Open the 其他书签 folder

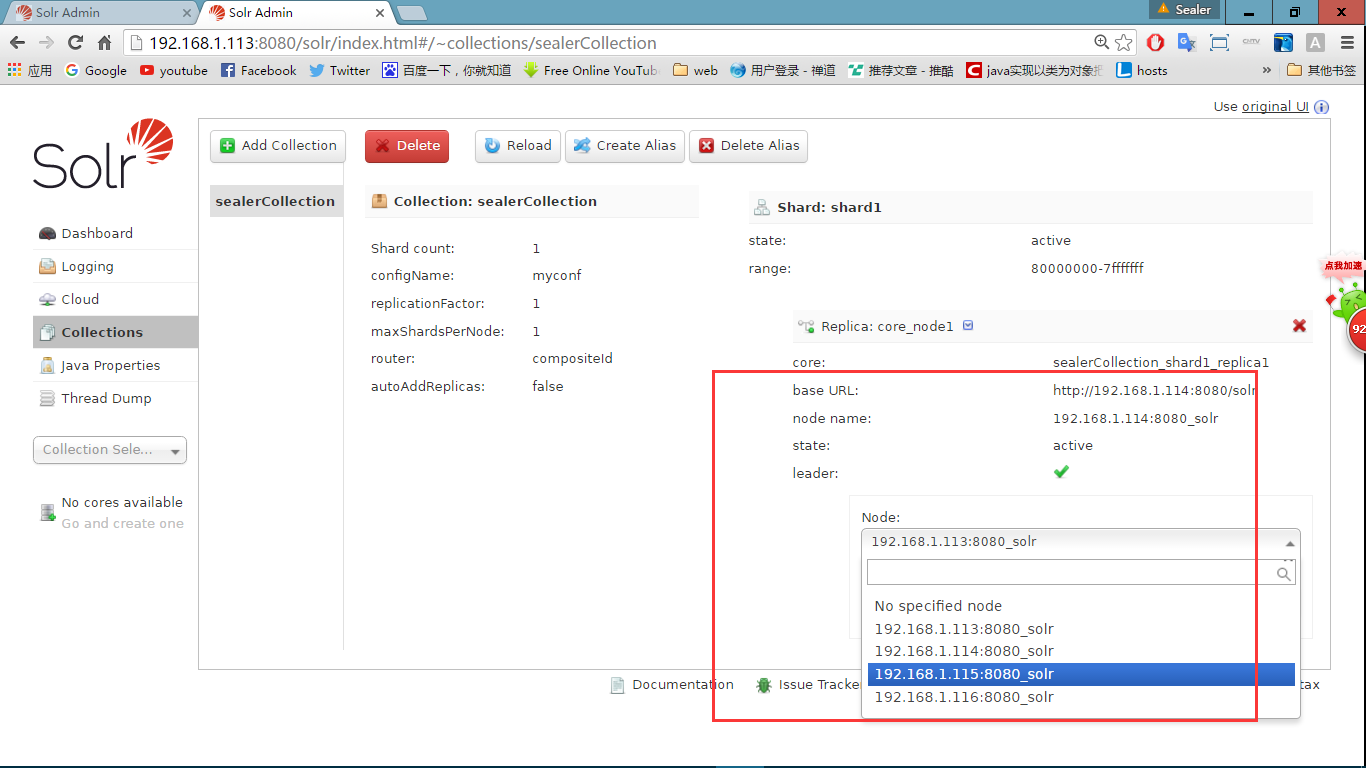(1322, 71)
